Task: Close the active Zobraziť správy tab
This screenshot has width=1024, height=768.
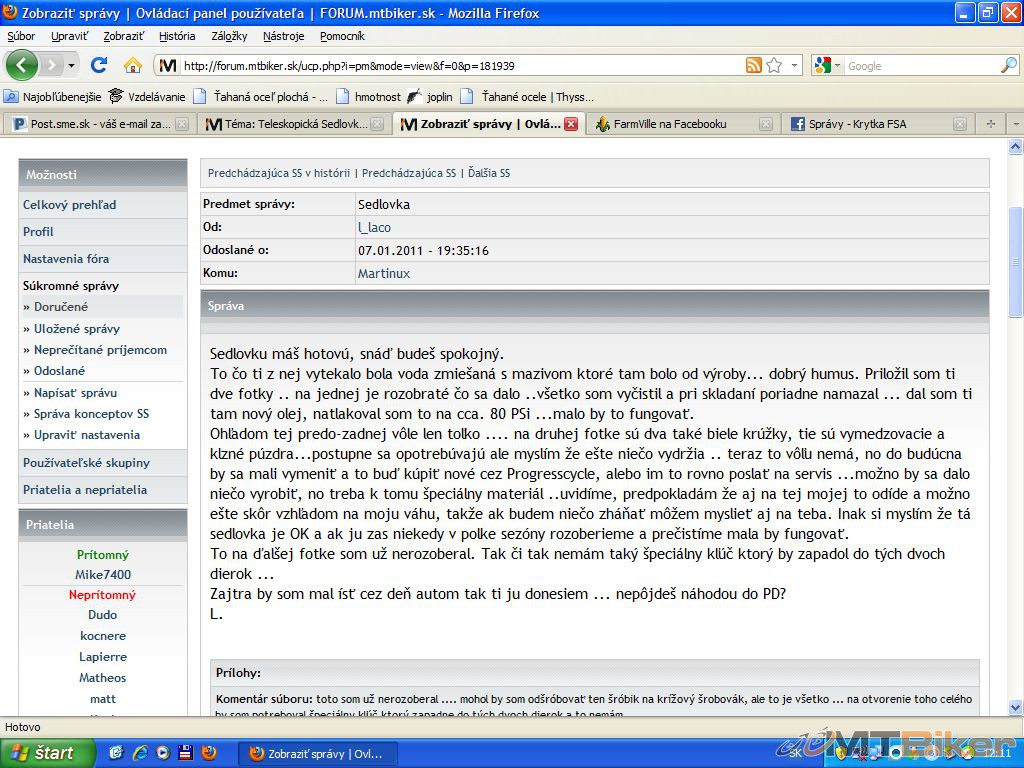Action: 571,124
